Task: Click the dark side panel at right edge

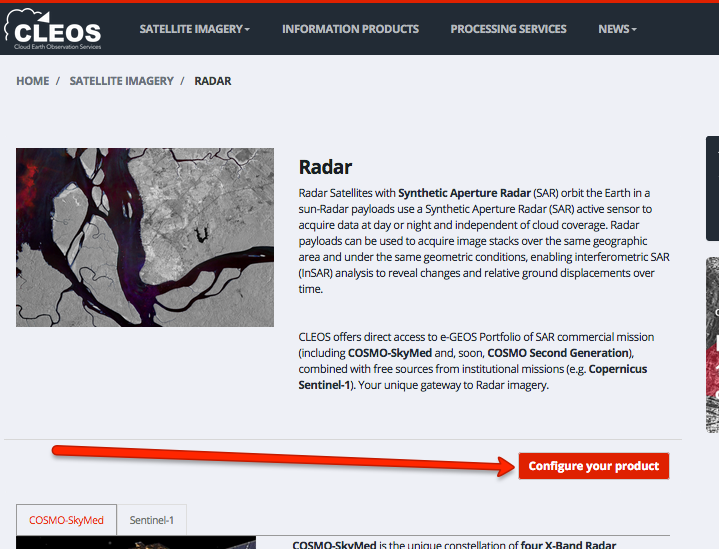Action: (x=712, y=188)
